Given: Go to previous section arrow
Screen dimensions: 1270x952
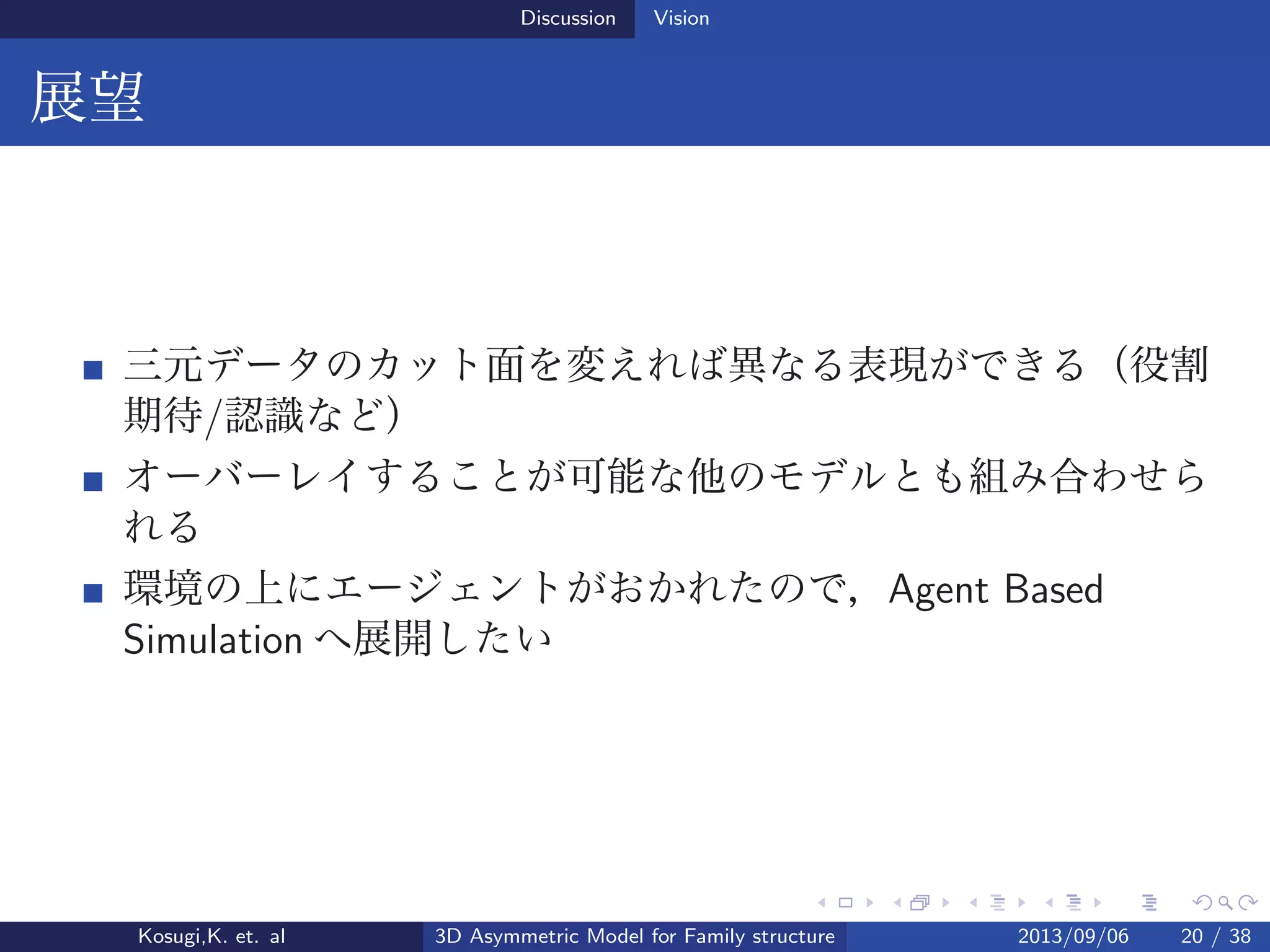Looking at the screenshot, I should [1049, 902].
